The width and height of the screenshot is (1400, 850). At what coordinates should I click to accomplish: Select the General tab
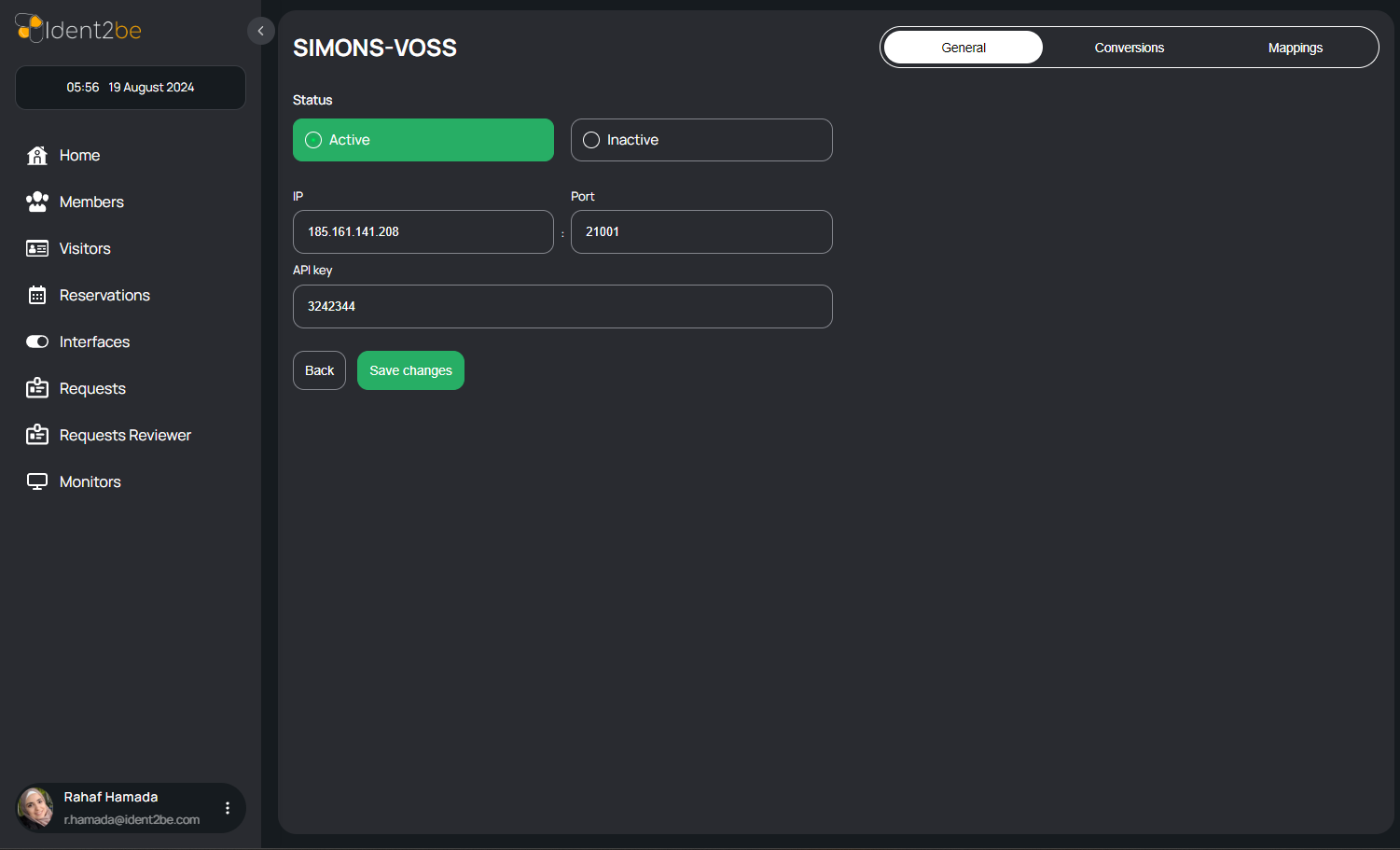point(963,48)
